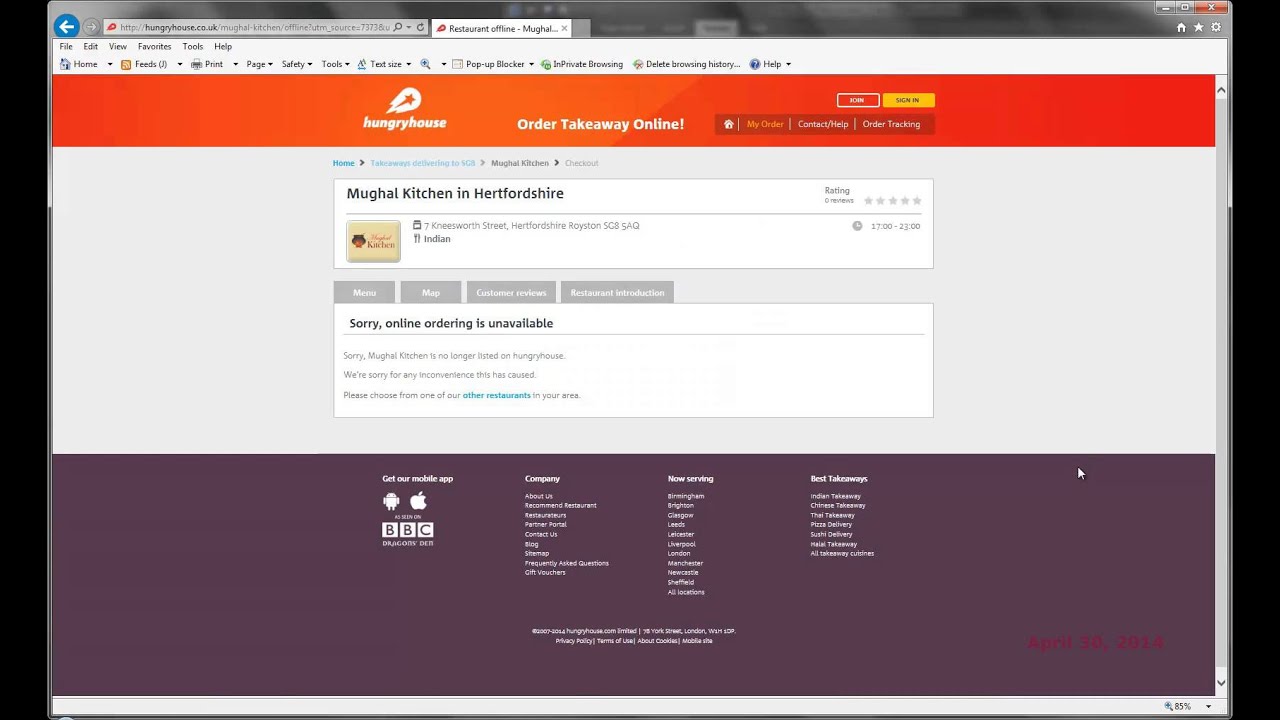Open Frequently Asked Questions footer link
Image resolution: width=1280 pixels, height=720 pixels.
tap(567, 563)
